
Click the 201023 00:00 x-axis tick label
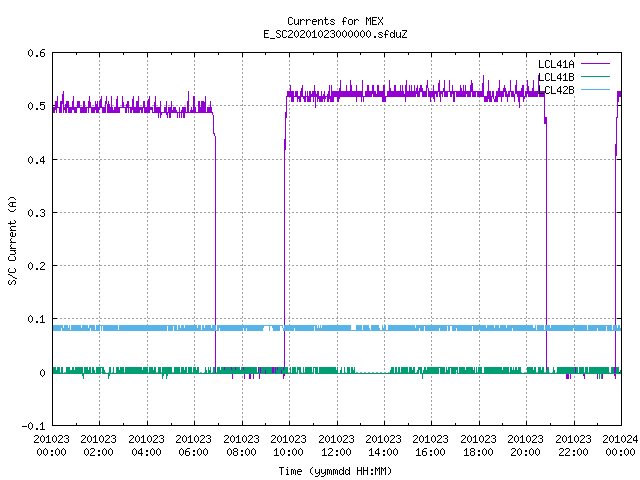click(x=51, y=445)
